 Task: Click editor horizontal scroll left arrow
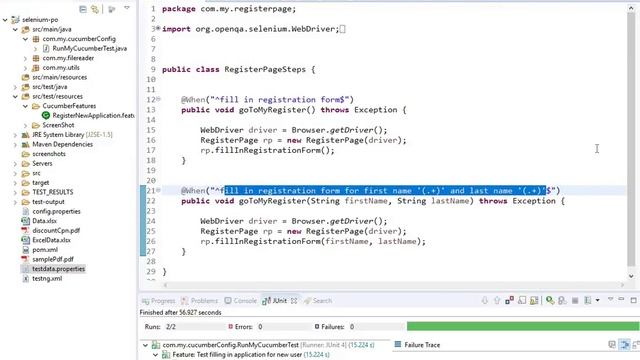pyautogui.click(x=165, y=285)
